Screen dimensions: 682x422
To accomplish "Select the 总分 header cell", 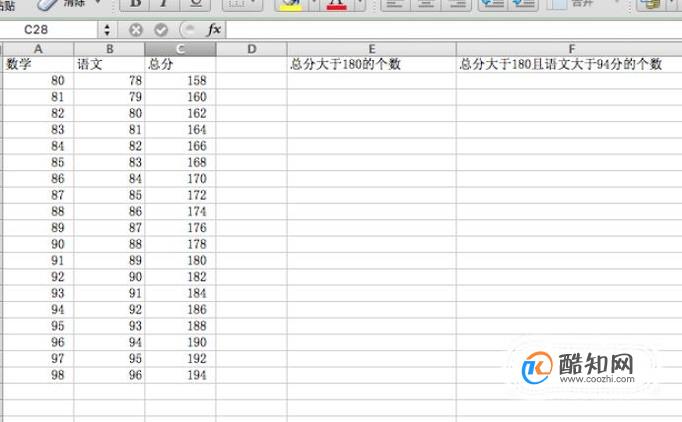I will pyautogui.click(x=181, y=64).
